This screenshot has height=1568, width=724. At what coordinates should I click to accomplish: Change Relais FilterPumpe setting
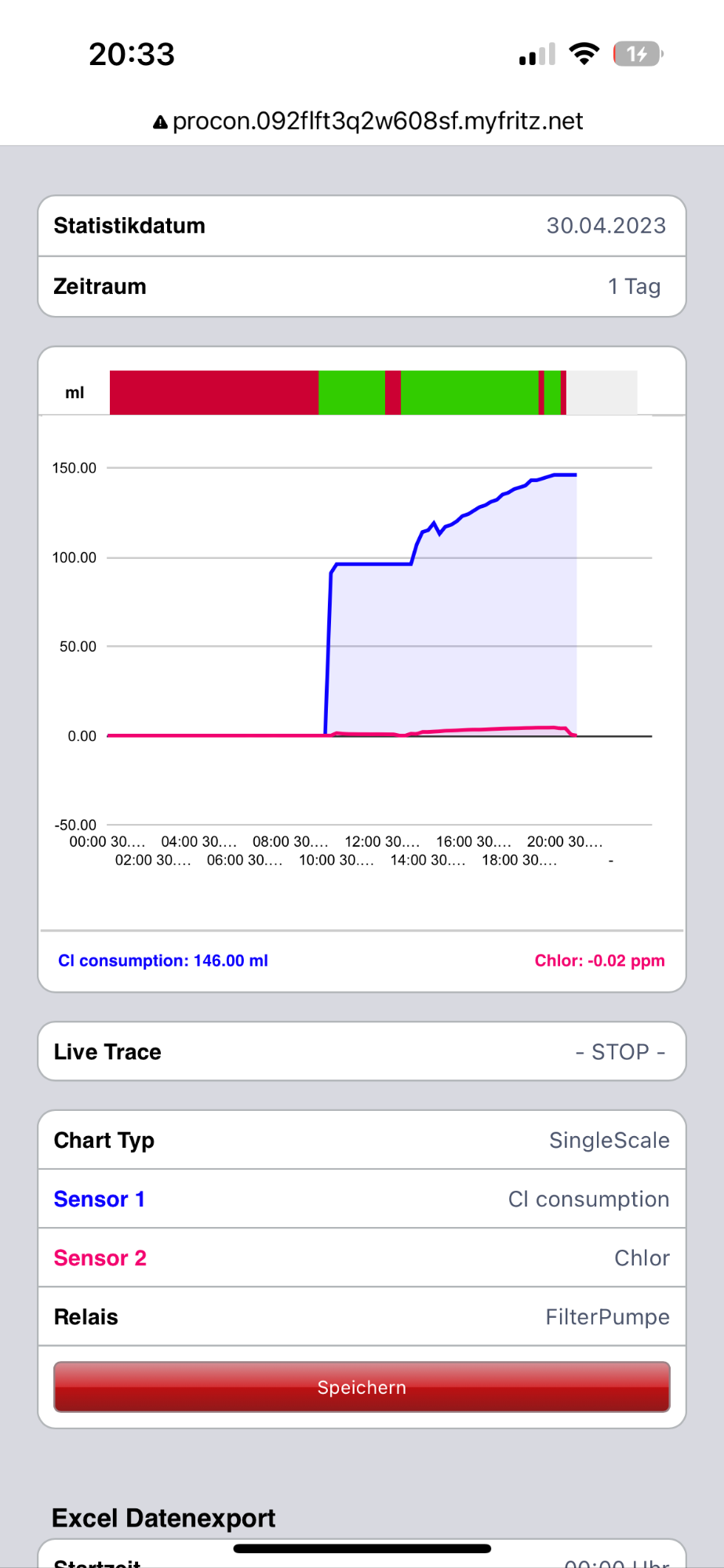[362, 1316]
